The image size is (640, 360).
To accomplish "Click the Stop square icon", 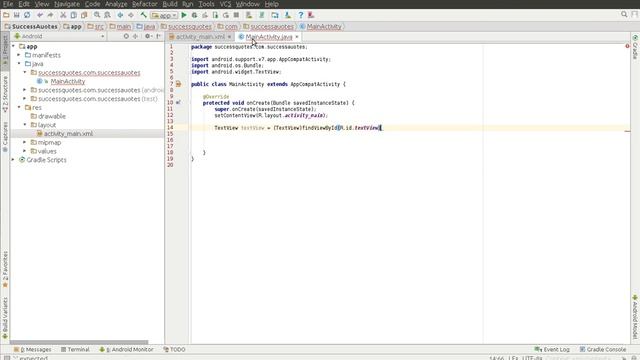I will point(236,15).
